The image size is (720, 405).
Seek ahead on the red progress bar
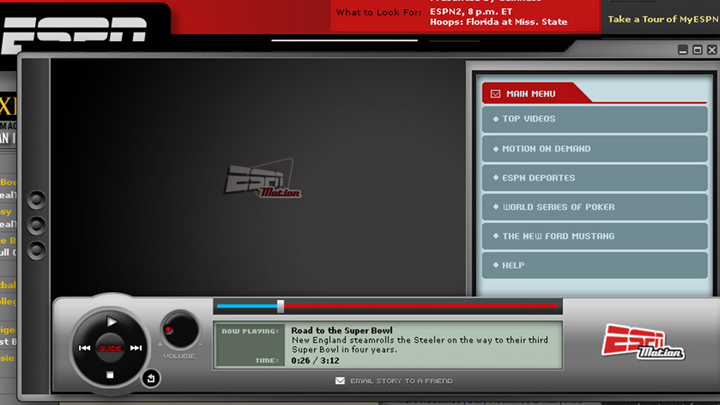[421, 306]
